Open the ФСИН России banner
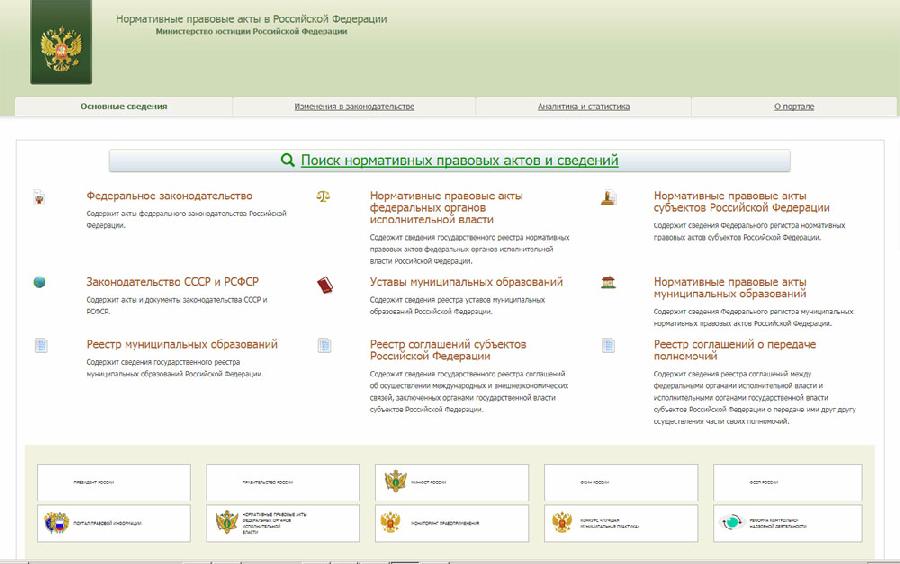900x564 pixels. (x=621, y=483)
